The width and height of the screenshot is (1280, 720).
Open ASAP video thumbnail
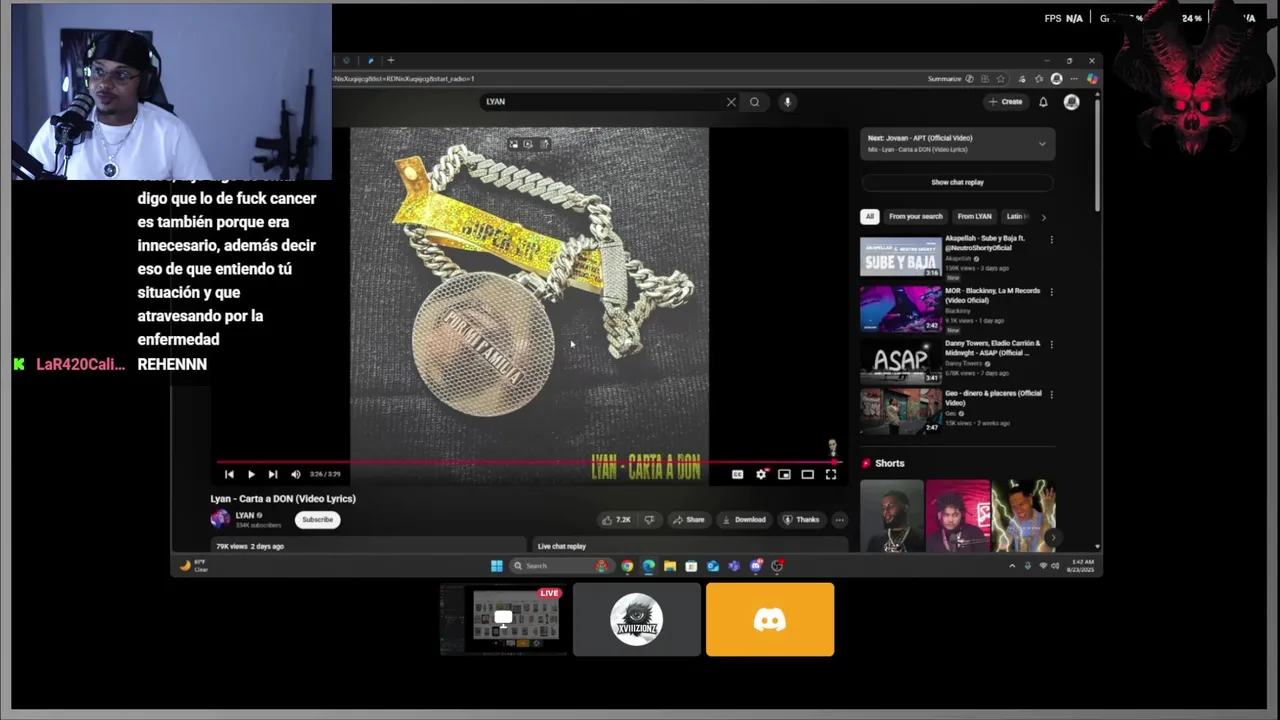pos(901,361)
